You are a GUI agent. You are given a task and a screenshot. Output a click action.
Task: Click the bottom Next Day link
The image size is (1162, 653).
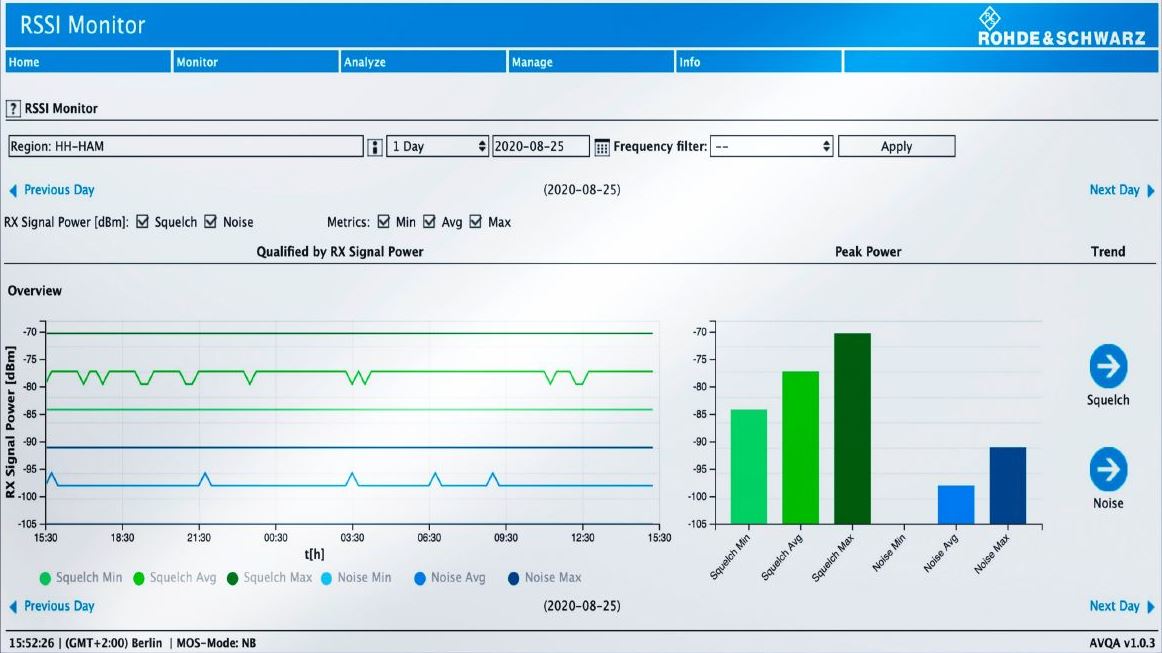pyautogui.click(x=1120, y=606)
